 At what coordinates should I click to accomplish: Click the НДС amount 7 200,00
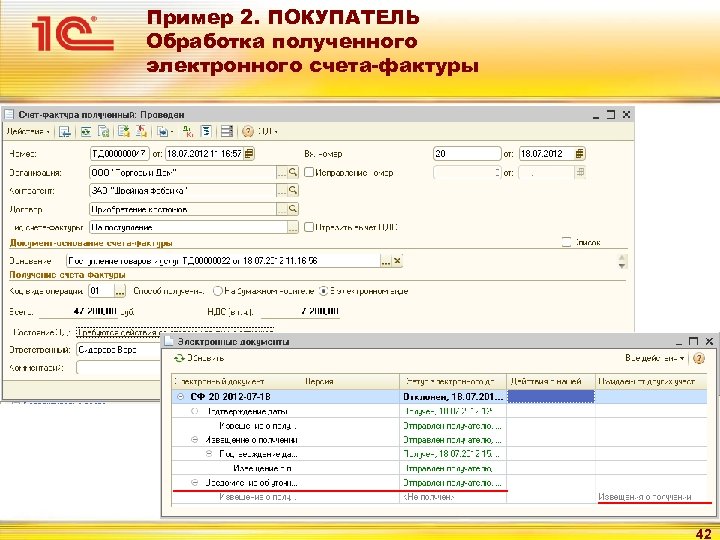pos(301,311)
